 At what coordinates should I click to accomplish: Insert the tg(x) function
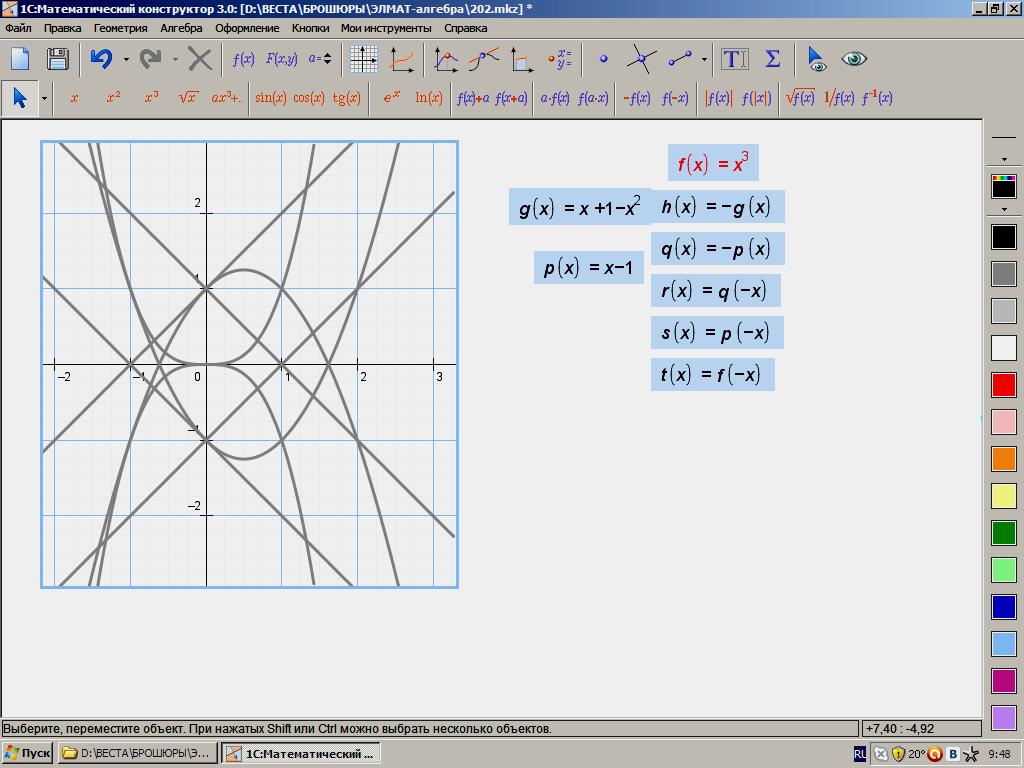(346, 98)
